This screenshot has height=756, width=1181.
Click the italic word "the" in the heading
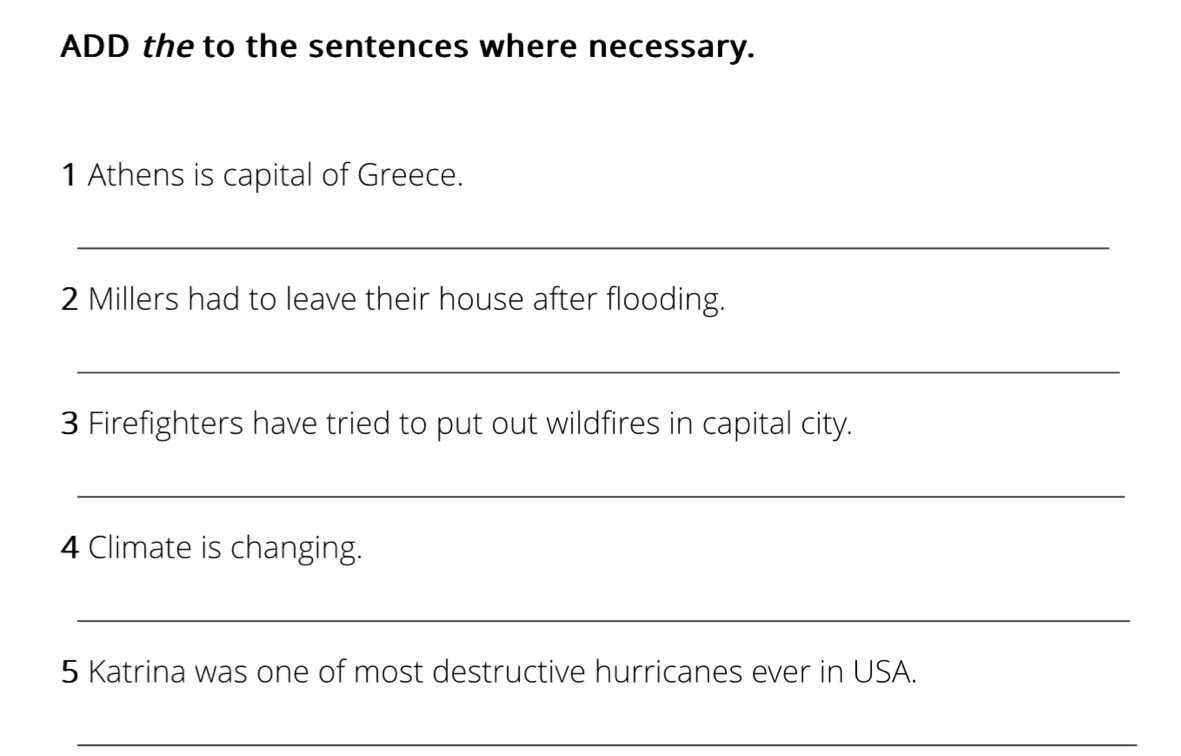168,46
